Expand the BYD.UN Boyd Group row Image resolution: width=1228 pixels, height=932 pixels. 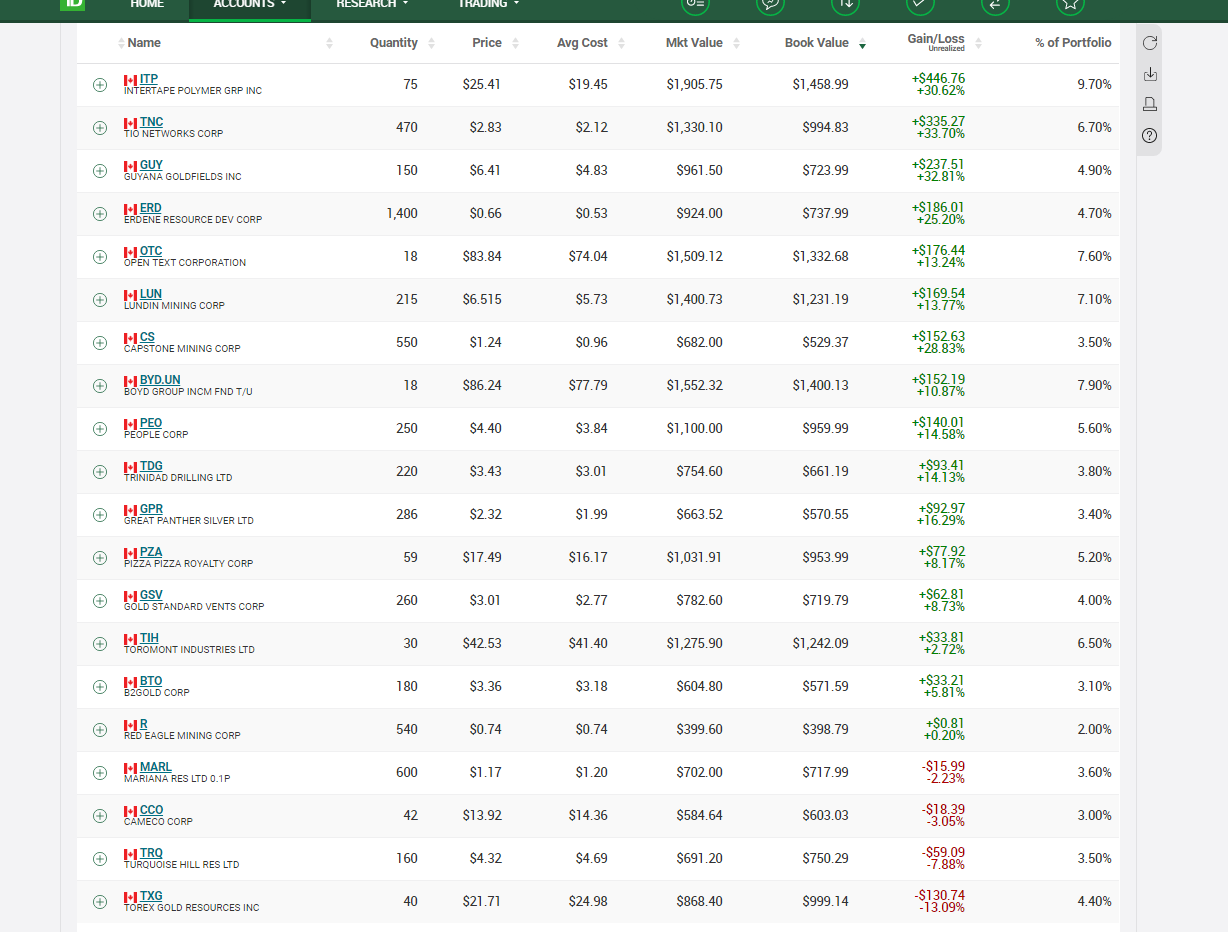(100, 386)
